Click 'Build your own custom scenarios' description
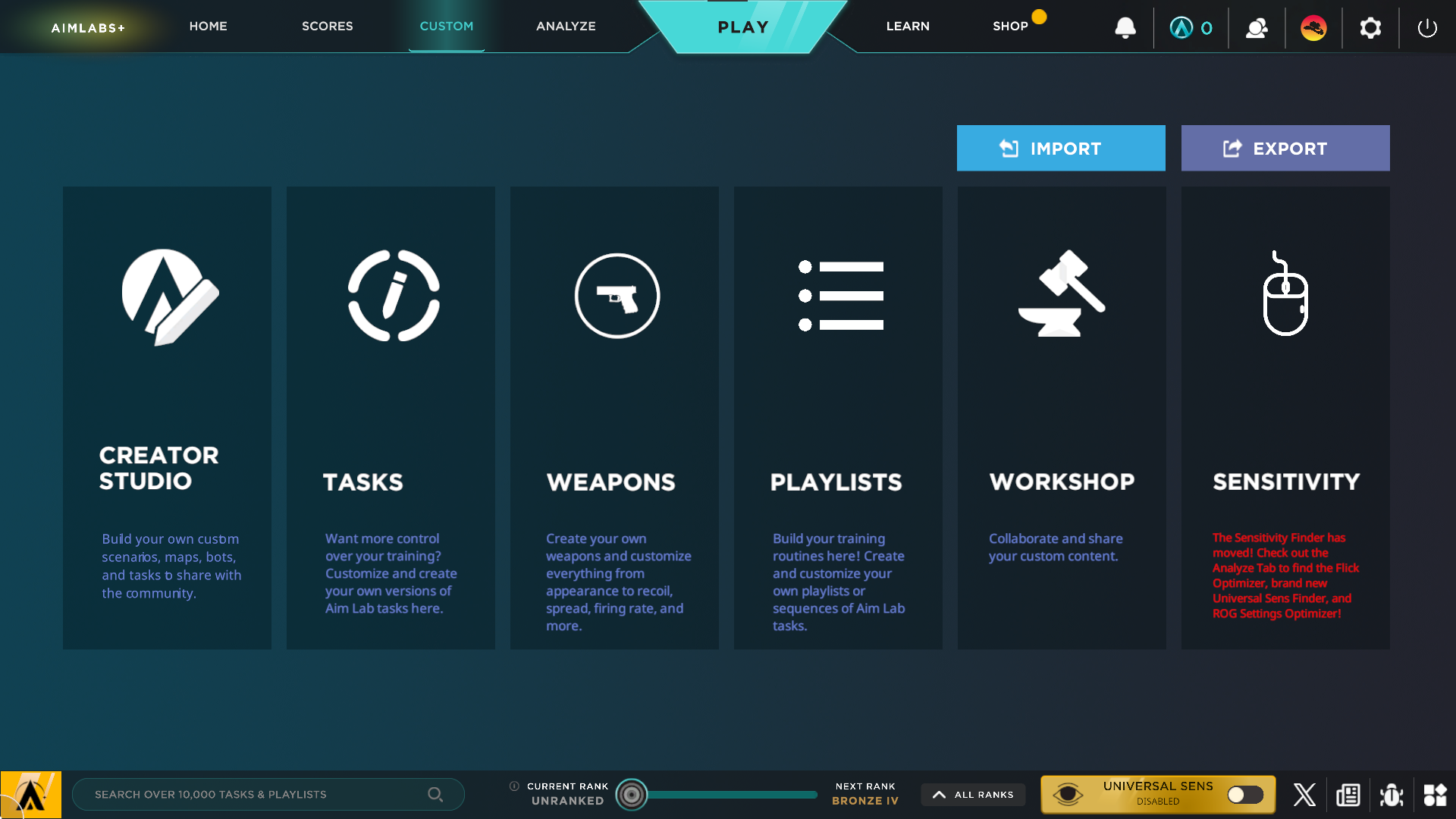Screen dimensions: 1456x819 [x=171, y=566]
